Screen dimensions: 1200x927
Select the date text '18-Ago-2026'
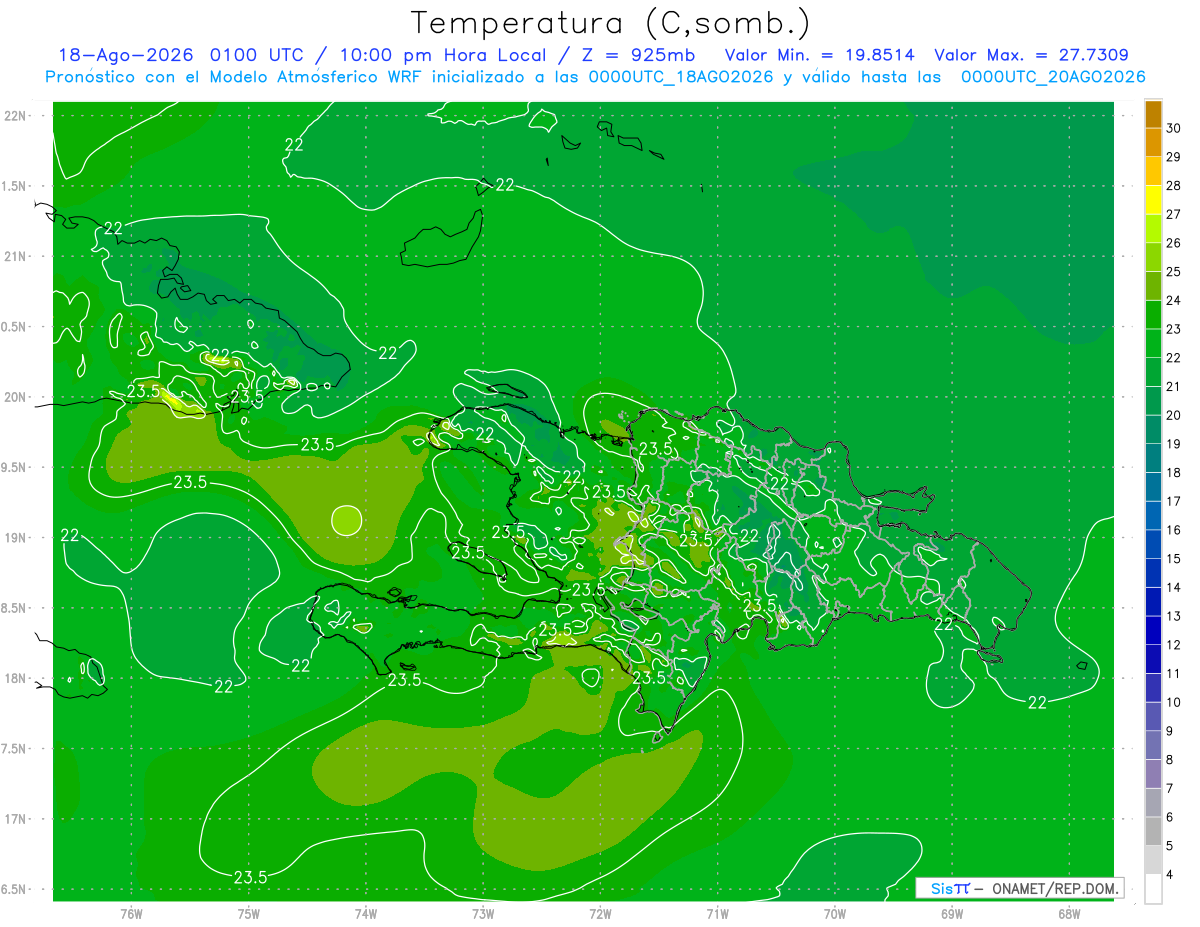124,55
